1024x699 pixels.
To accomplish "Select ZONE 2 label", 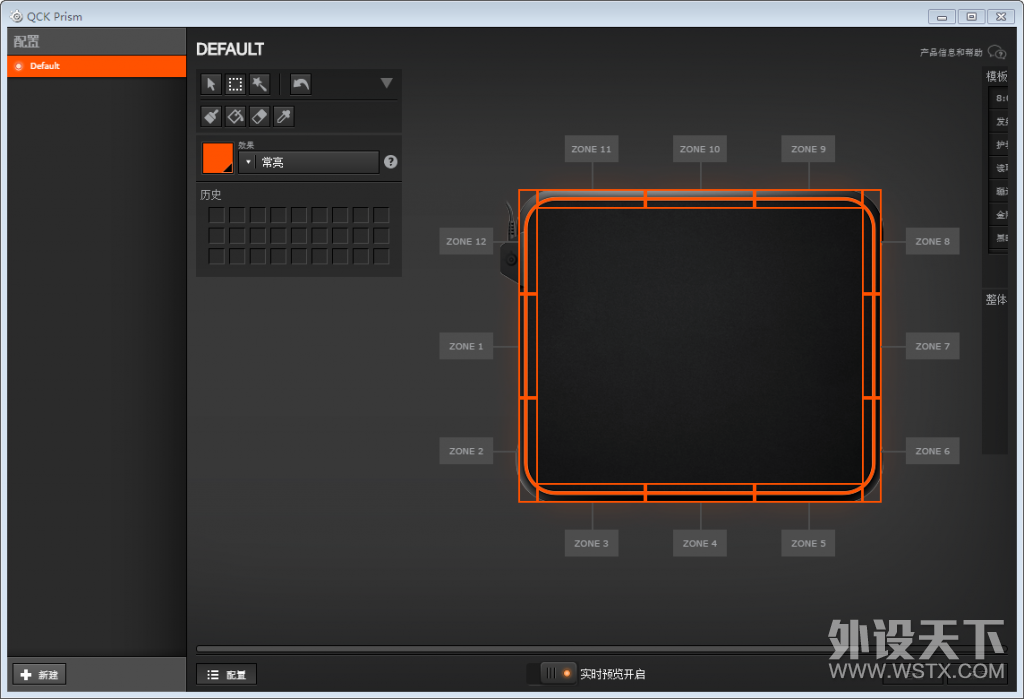I will tap(466, 451).
